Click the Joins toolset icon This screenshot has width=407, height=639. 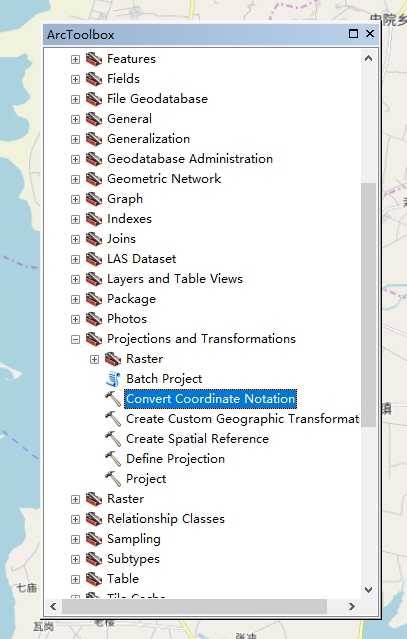(x=94, y=239)
